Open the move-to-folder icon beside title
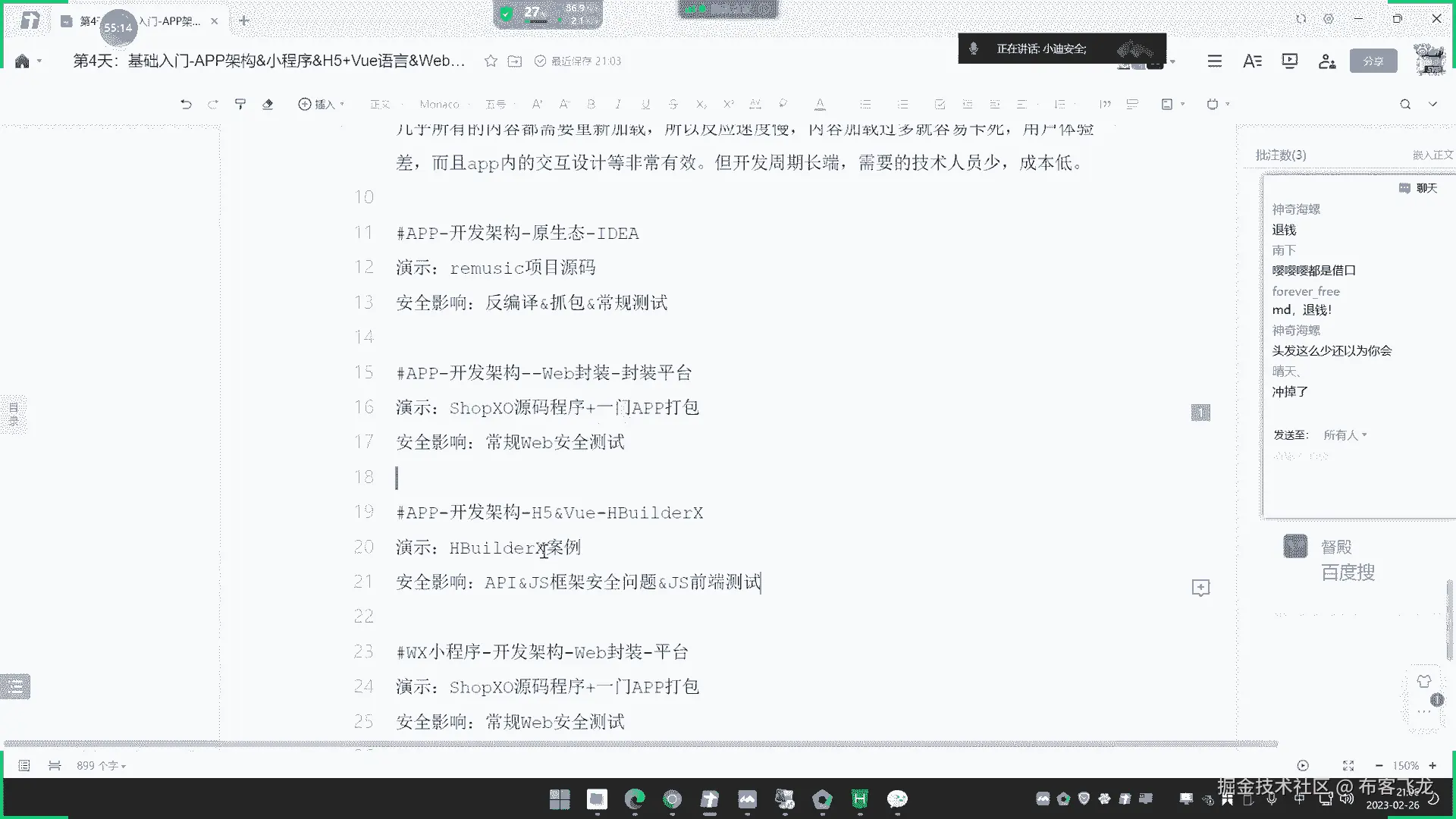 (515, 61)
